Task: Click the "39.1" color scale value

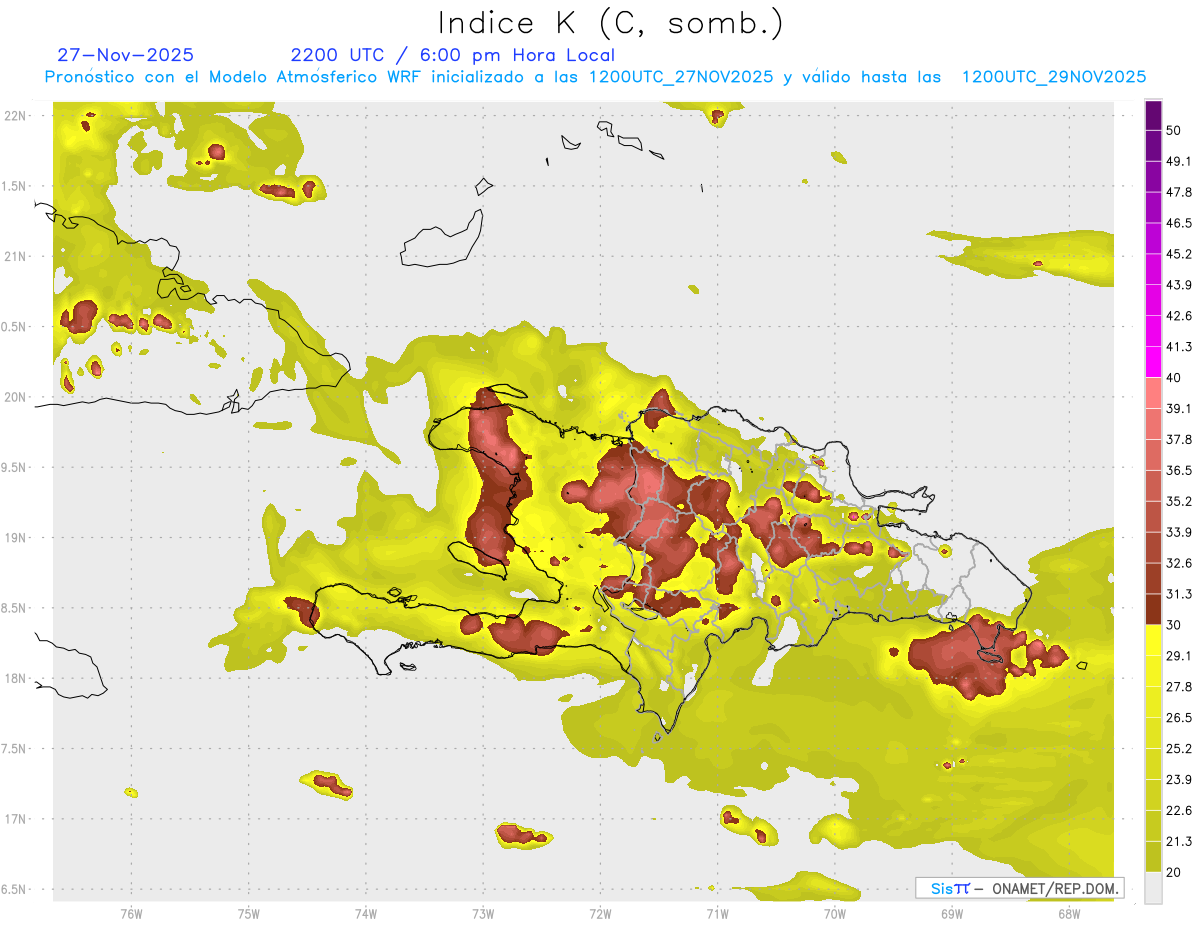Action: 1180,408
